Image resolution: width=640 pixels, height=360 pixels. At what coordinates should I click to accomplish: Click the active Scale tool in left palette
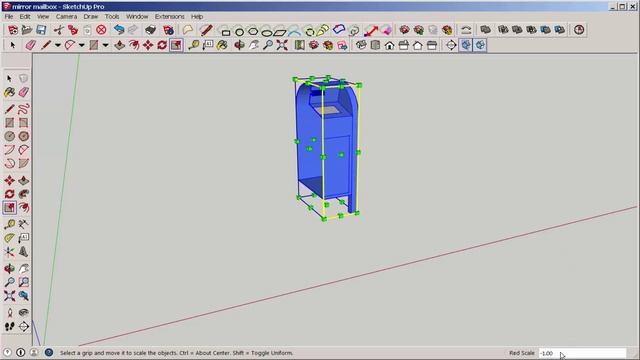tap(9, 208)
